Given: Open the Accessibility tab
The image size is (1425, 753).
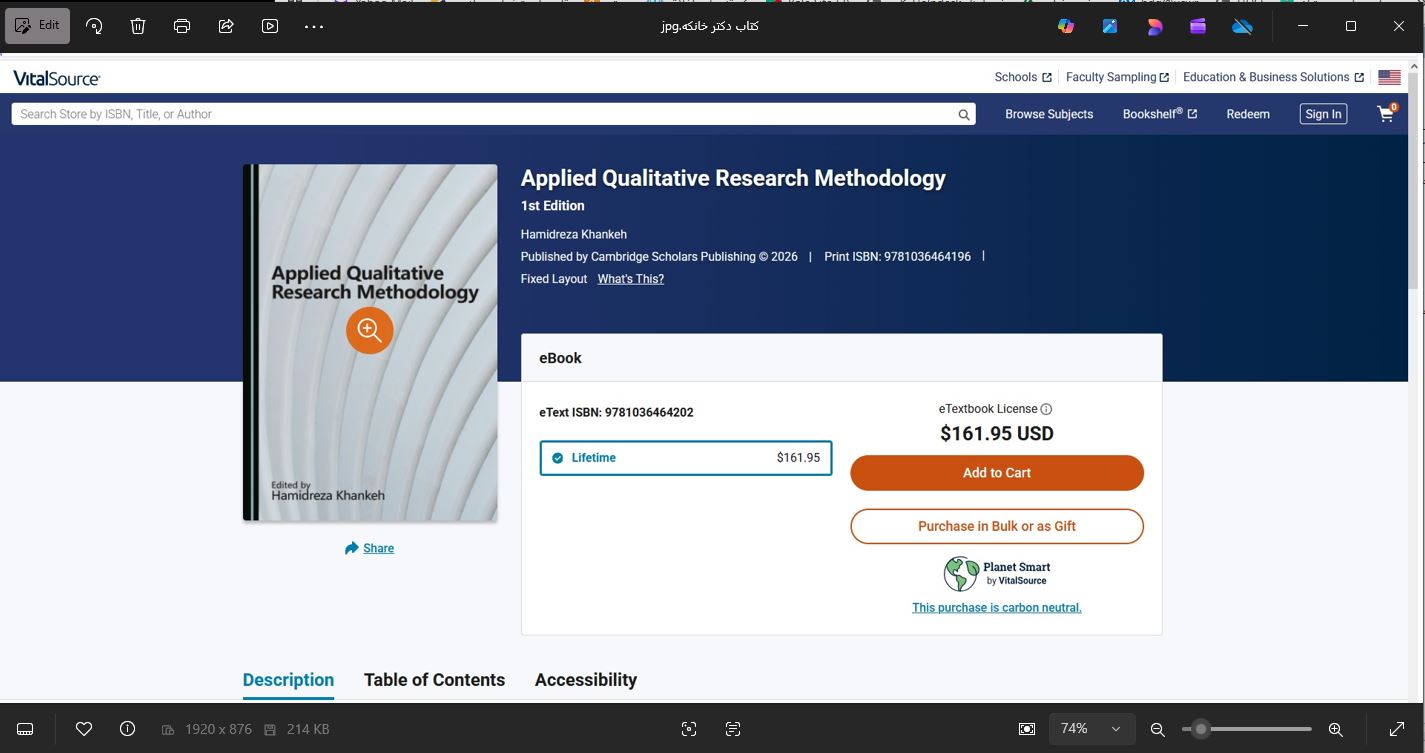Looking at the screenshot, I should coord(585,680).
